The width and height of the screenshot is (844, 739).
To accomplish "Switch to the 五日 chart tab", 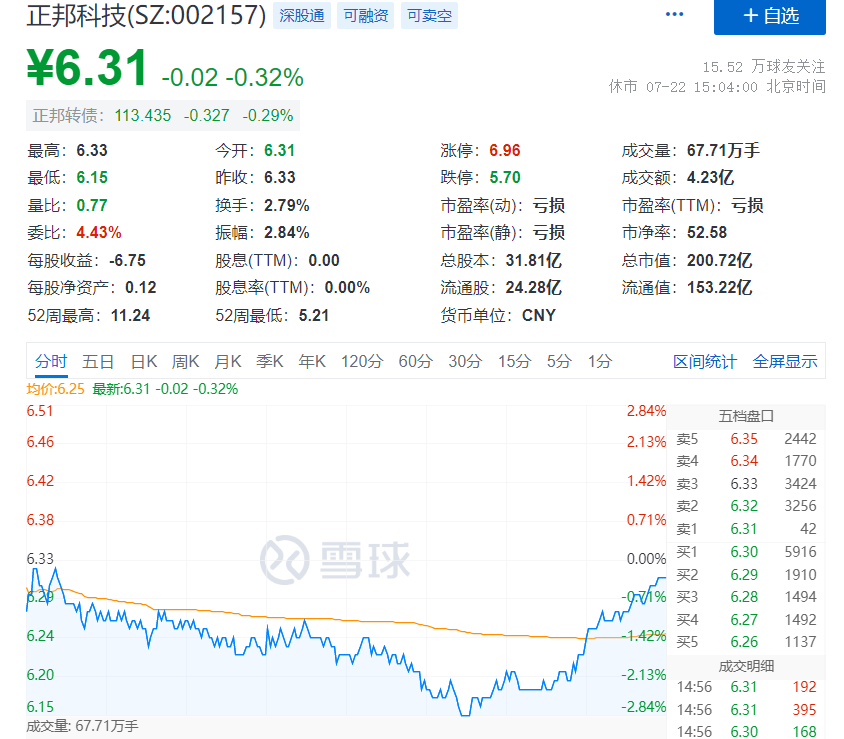I will point(98,361).
